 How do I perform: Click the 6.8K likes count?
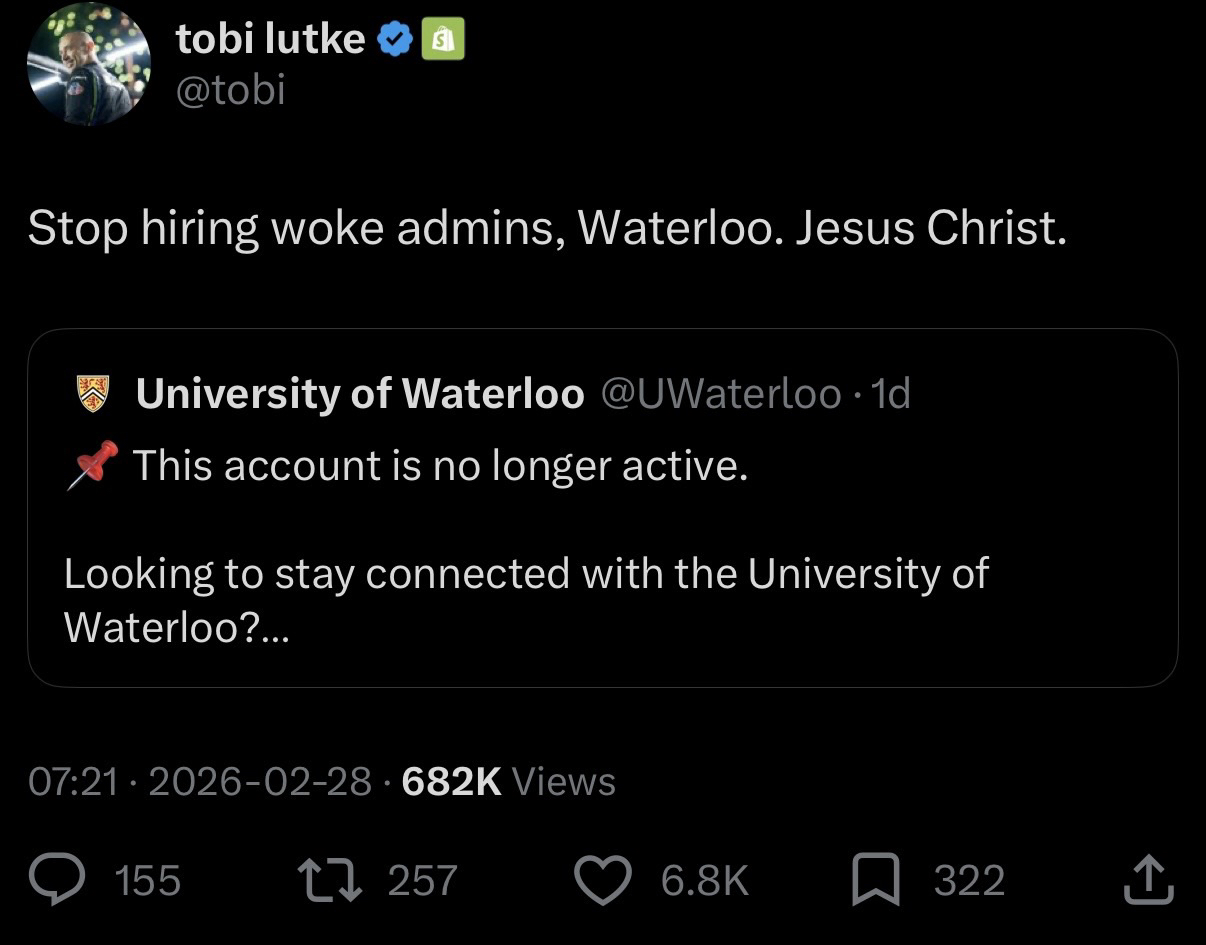(704, 881)
